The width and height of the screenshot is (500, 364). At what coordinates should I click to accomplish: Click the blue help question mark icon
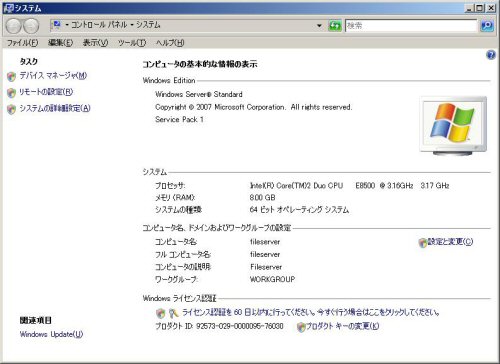(491, 55)
